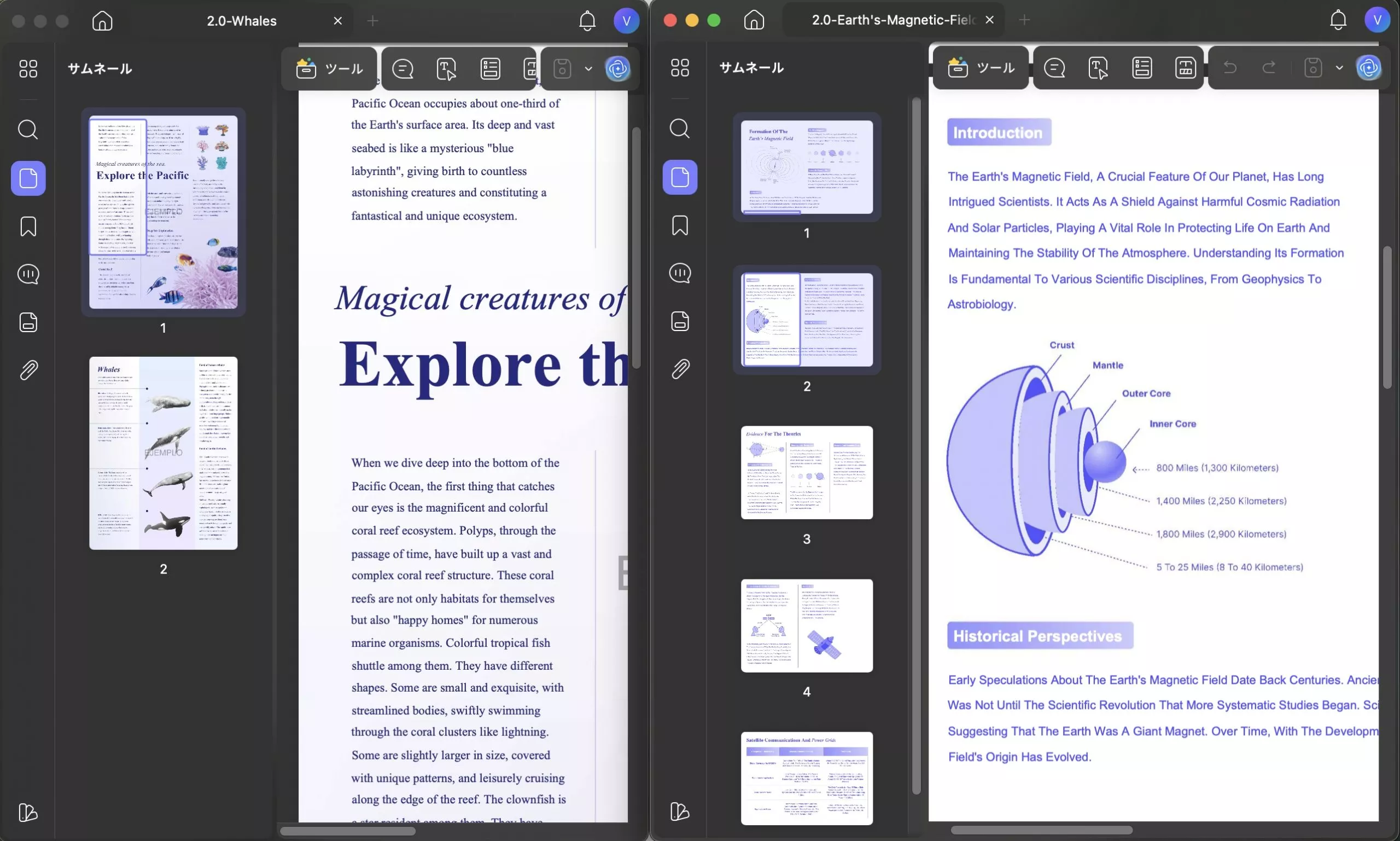1400x841 pixels.
Task: Toggle thumbnail panel icon in Whales sidebar
Action: coord(28,178)
